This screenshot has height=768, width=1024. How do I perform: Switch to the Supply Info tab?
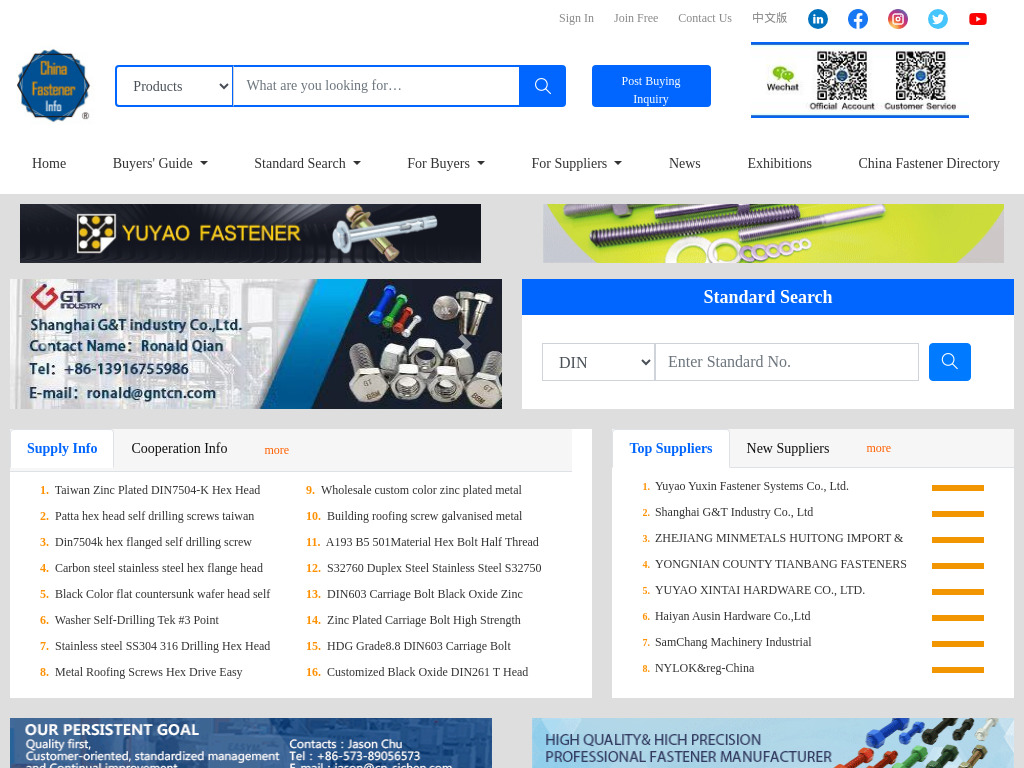62,449
